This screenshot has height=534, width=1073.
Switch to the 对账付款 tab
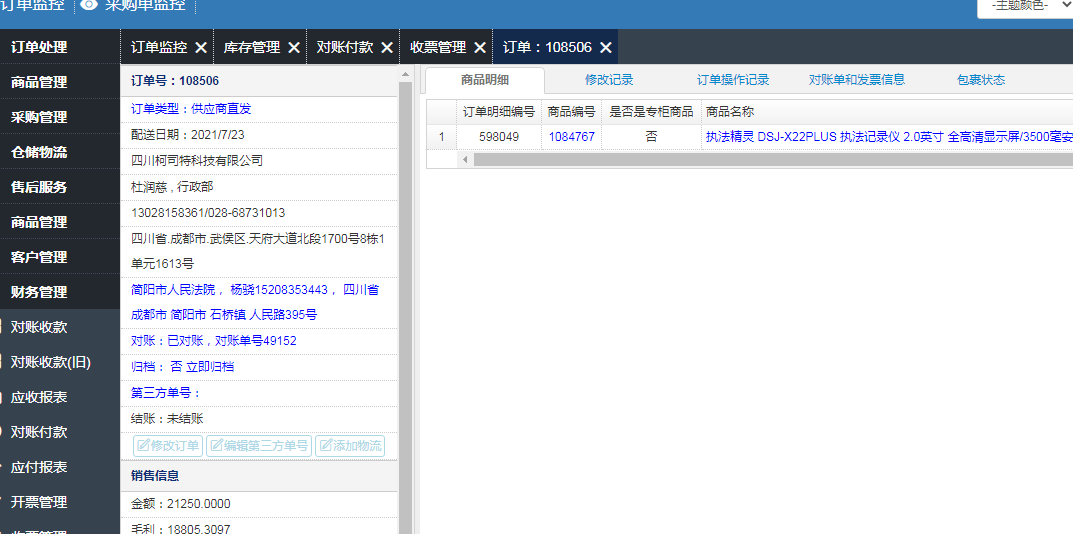(345, 47)
